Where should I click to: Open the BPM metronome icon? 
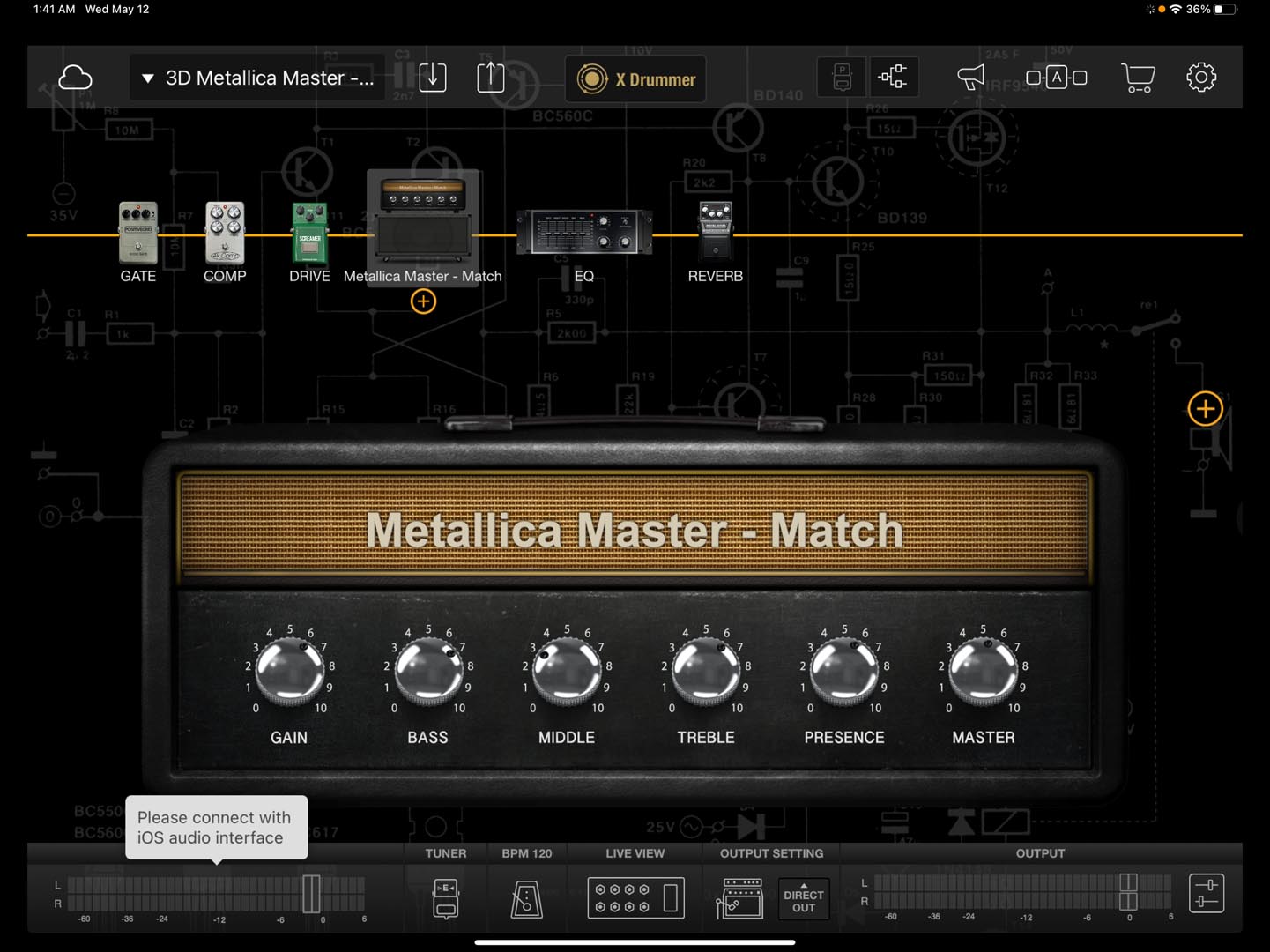(527, 900)
